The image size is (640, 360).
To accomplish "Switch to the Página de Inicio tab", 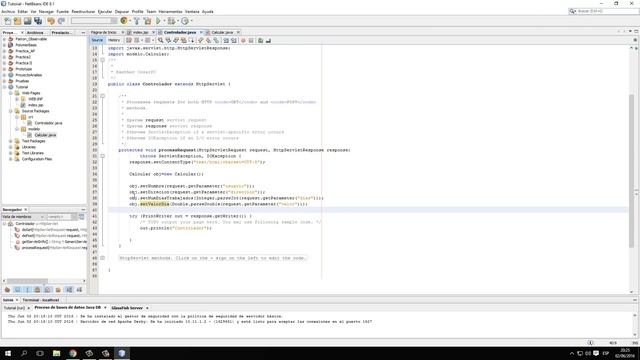I will click(x=103, y=32).
